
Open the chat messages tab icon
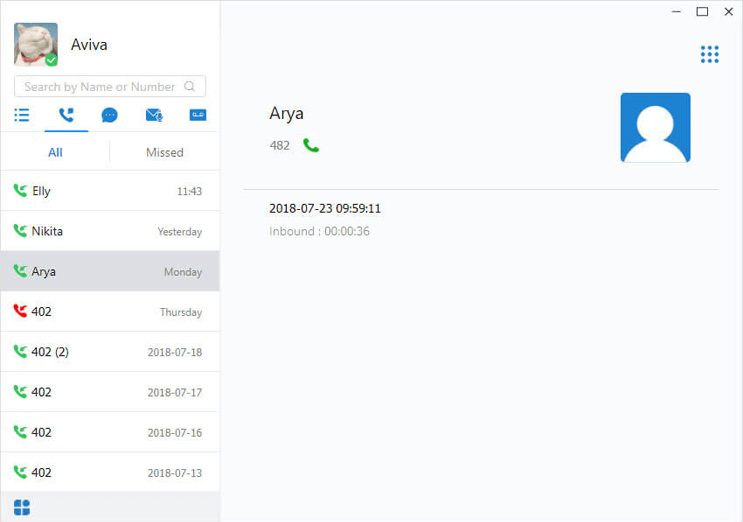click(109, 115)
